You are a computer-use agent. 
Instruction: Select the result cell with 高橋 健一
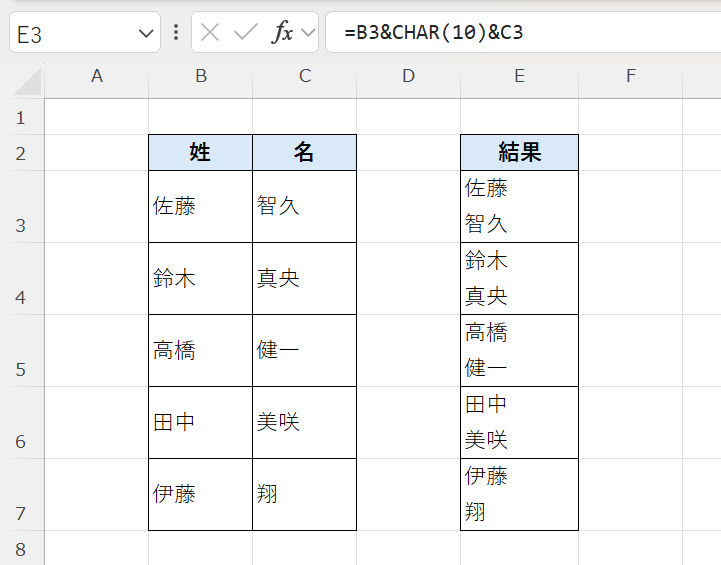(x=519, y=350)
